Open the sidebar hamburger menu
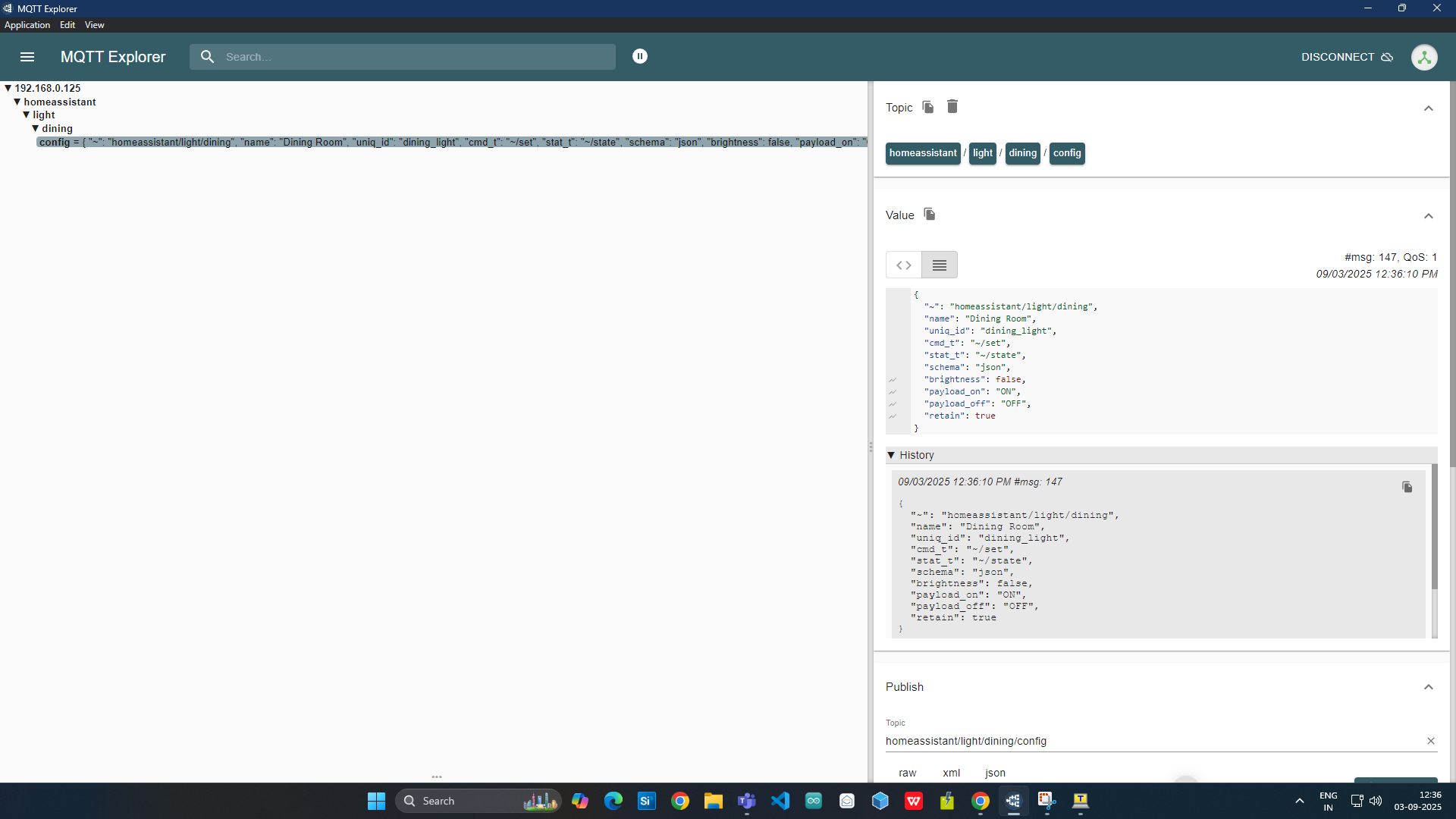Viewport: 1456px width, 819px height. 27,57
